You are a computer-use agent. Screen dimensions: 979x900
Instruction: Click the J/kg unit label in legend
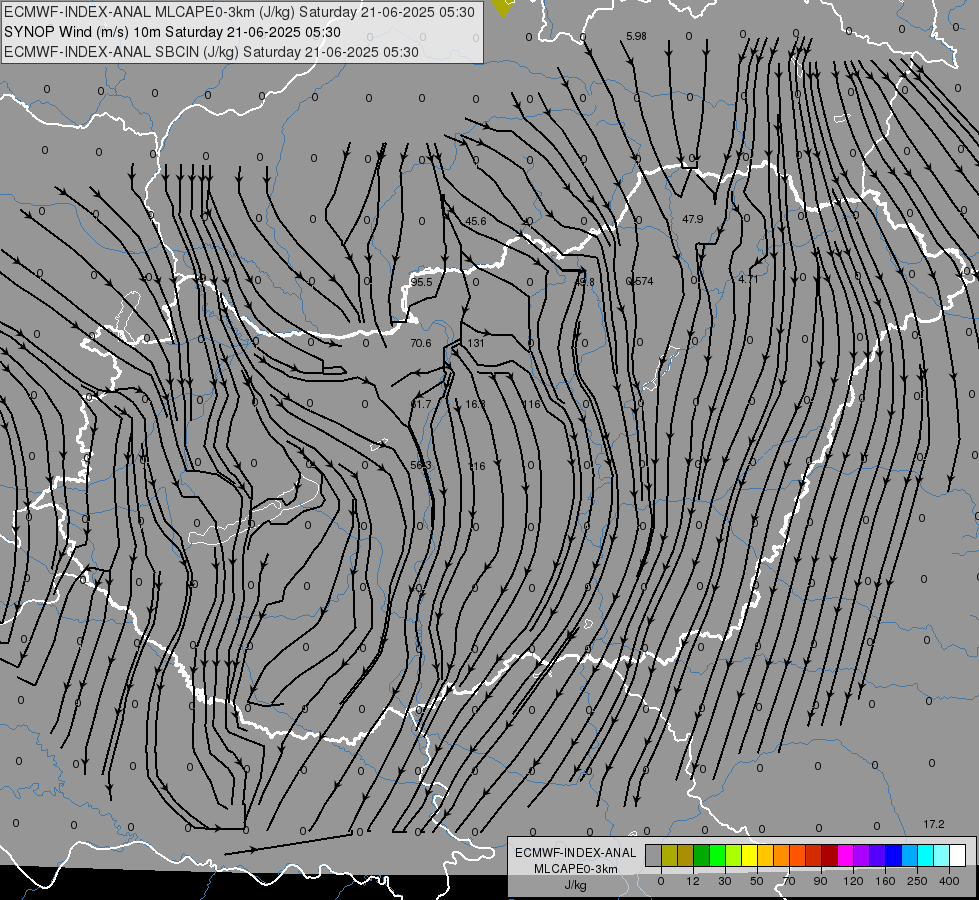(575, 885)
